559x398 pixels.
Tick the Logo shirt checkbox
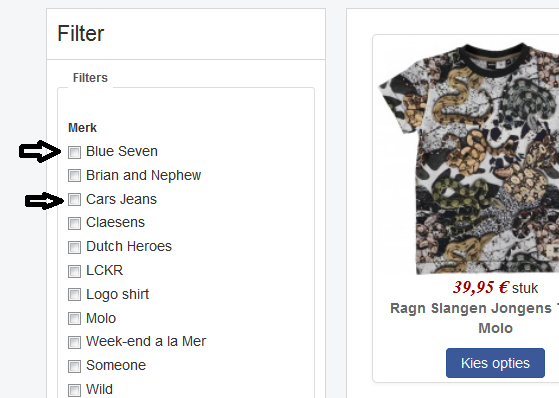point(75,295)
